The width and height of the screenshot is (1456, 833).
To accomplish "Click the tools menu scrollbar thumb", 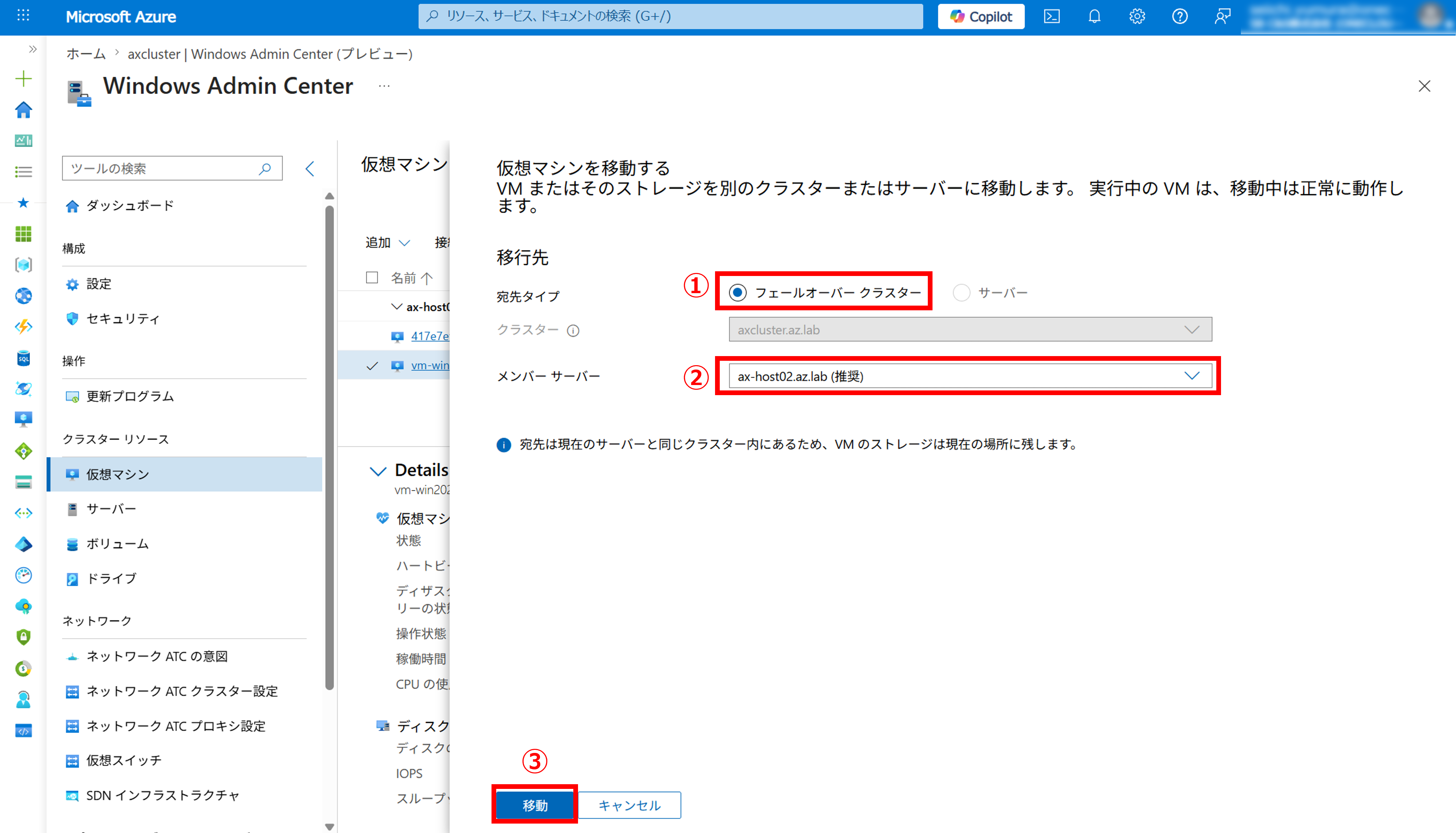I will pyautogui.click(x=330, y=448).
